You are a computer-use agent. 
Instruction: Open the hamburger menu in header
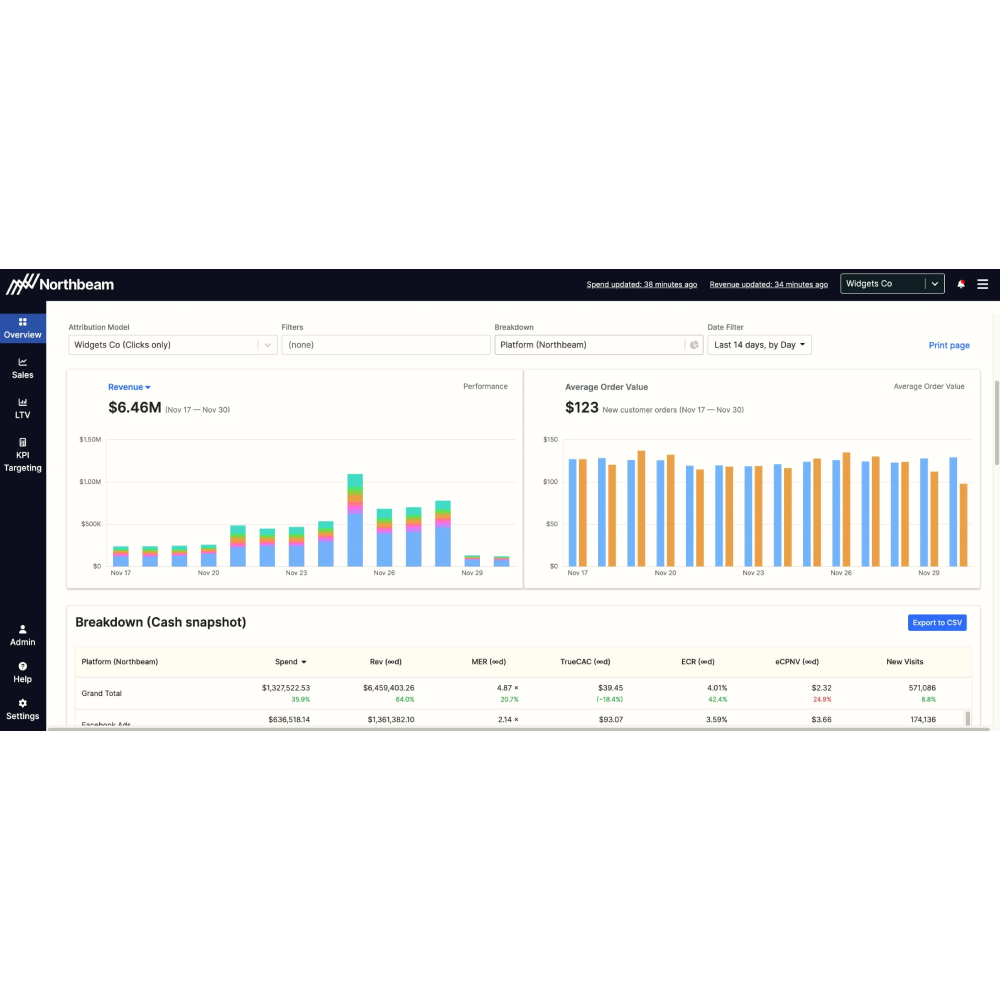coord(983,284)
